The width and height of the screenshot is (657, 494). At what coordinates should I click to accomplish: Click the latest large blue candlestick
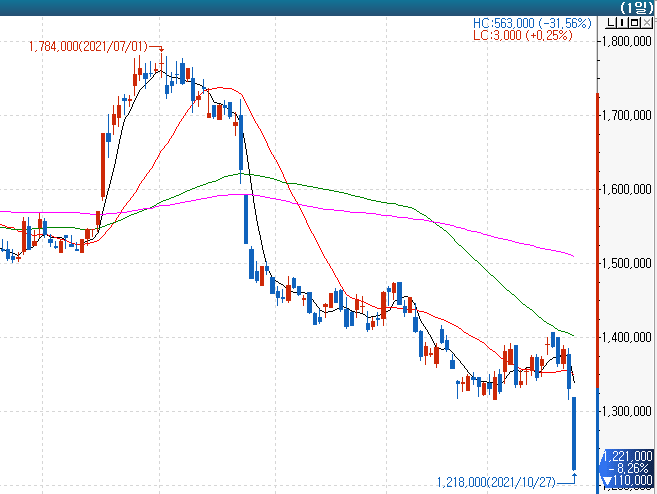(x=575, y=432)
